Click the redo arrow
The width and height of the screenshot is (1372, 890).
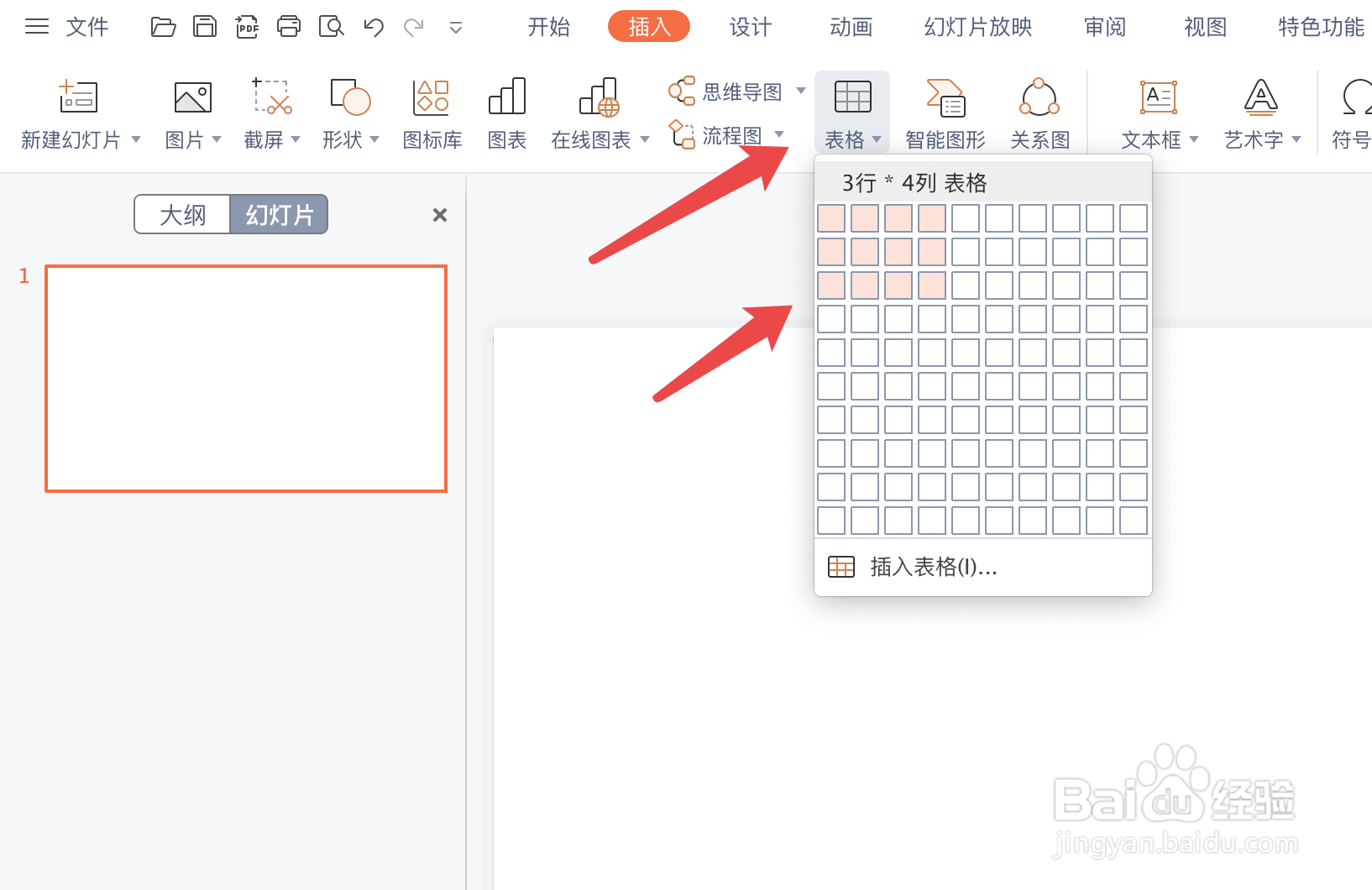coord(414,28)
